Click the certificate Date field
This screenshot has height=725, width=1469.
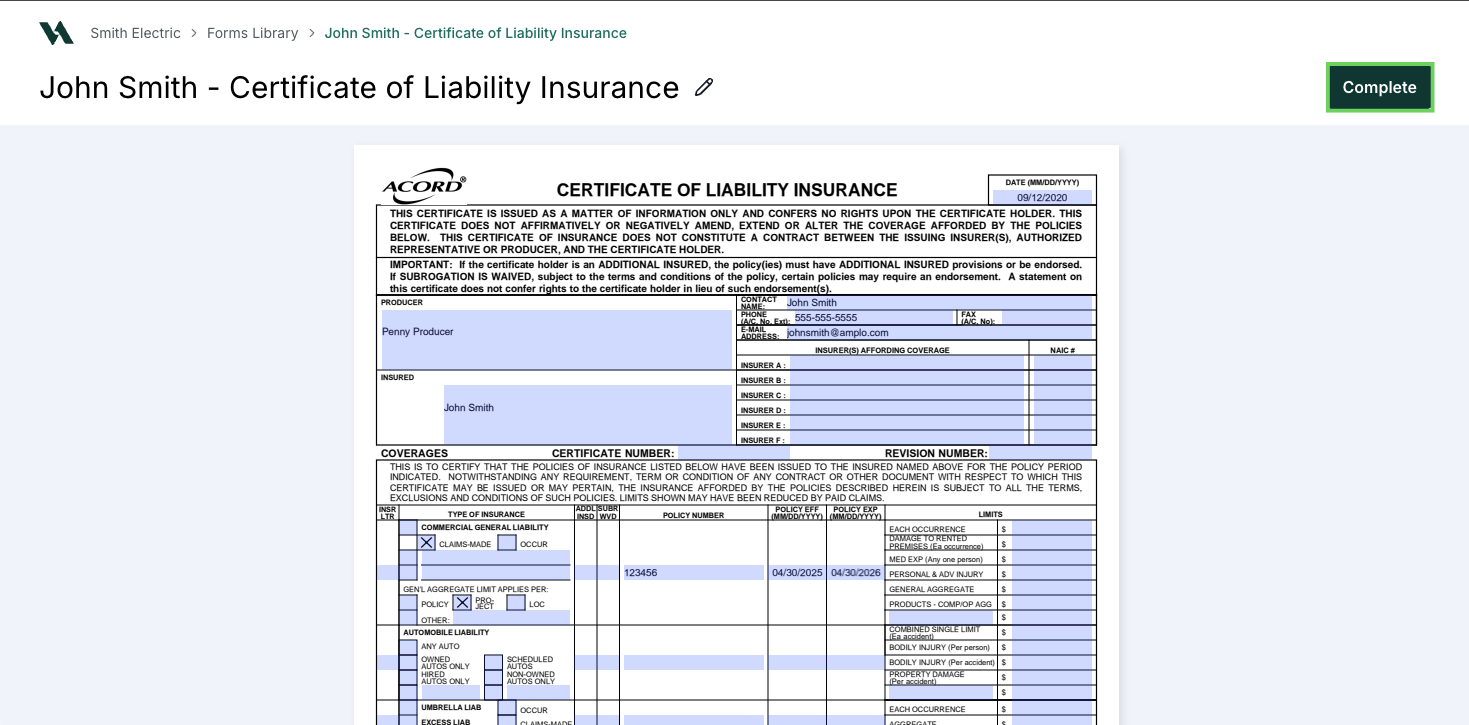(x=1042, y=197)
